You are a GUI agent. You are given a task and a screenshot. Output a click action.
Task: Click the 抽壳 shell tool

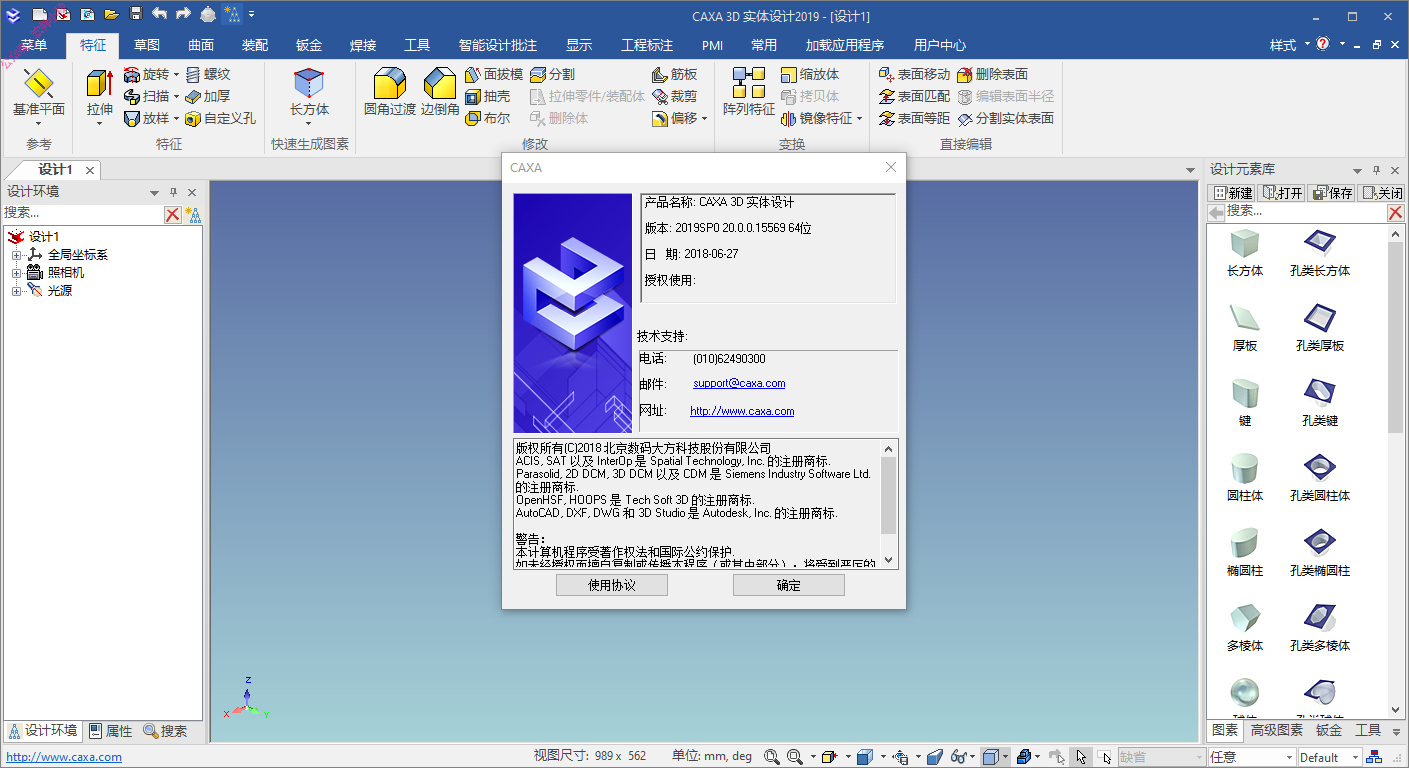pos(488,96)
